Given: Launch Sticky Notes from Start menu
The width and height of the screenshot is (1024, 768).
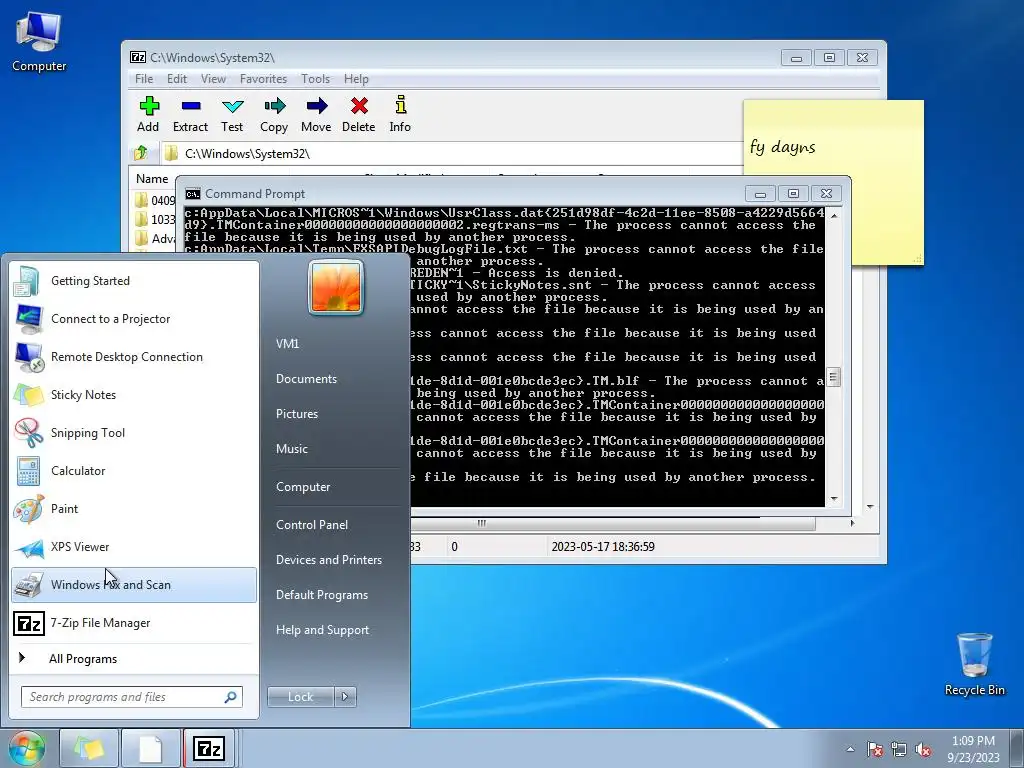Looking at the screenshot, I should [x=134, y=394].
